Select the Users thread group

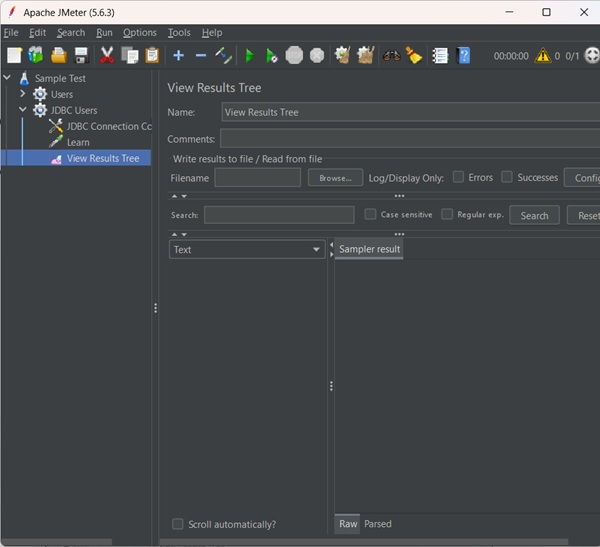point(62,95)
